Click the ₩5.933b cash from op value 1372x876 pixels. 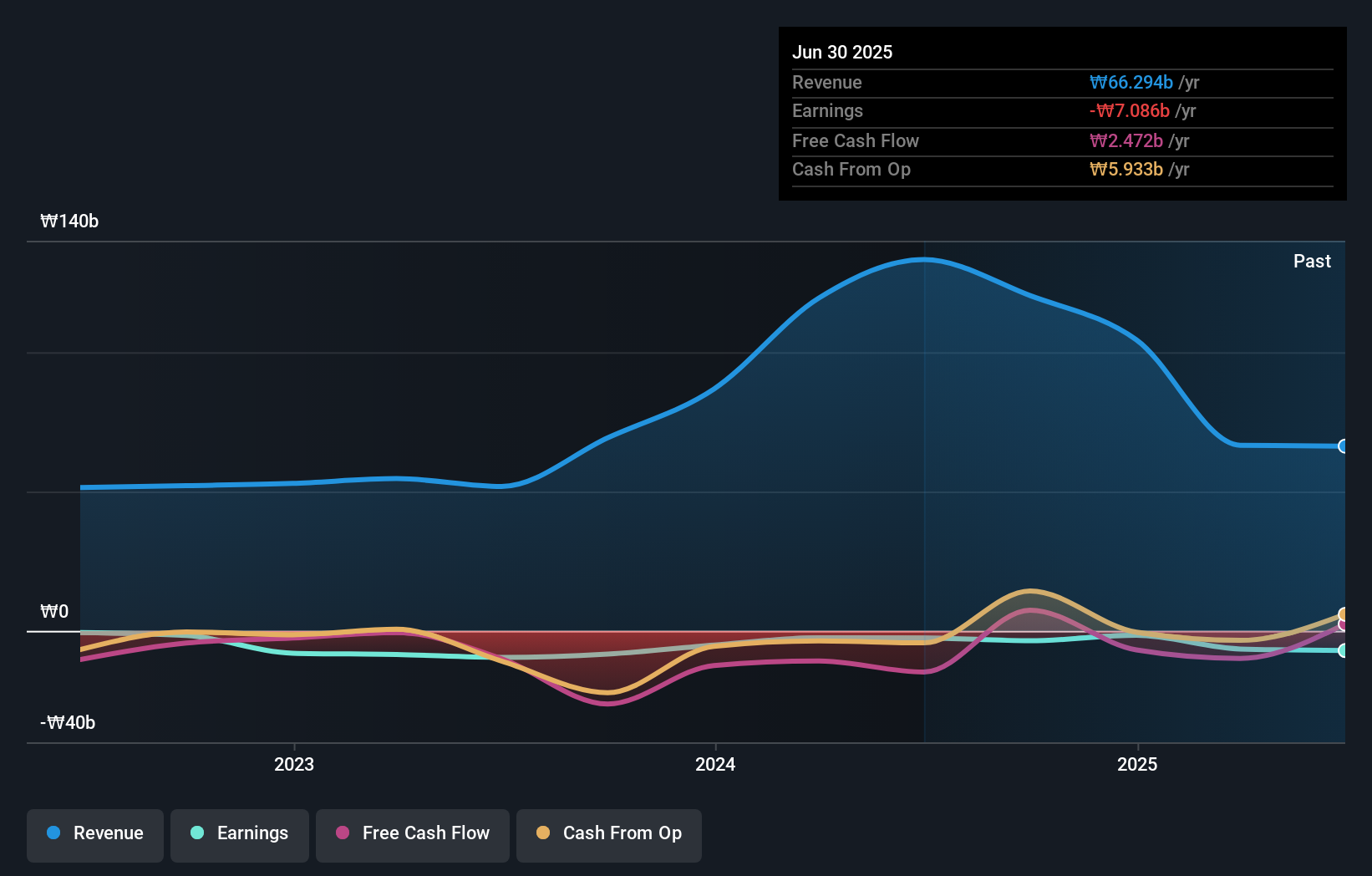point(1126,170)
